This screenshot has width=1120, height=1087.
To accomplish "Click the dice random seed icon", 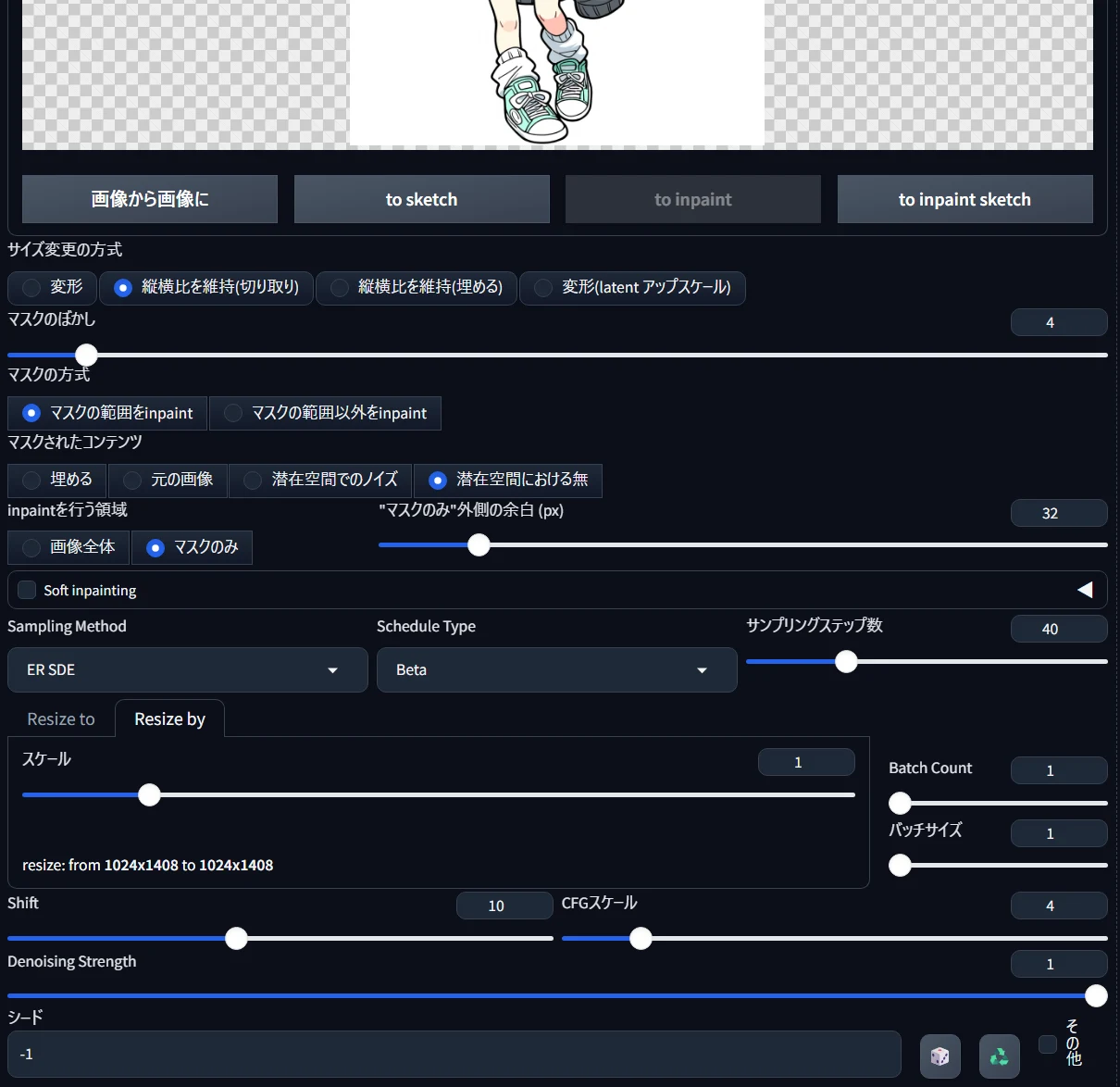I will 940,1056.
